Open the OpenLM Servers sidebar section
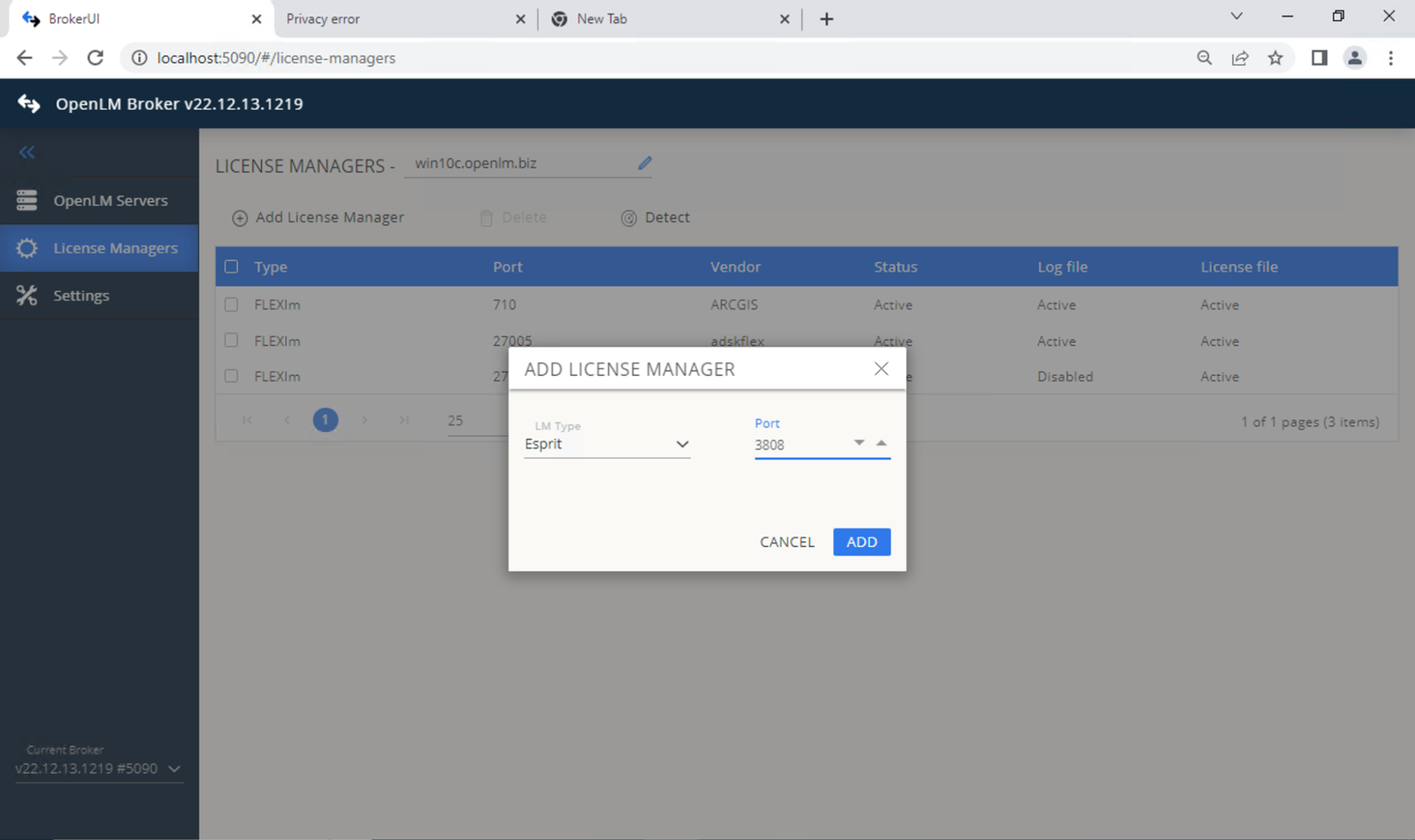 coord(110,200)
